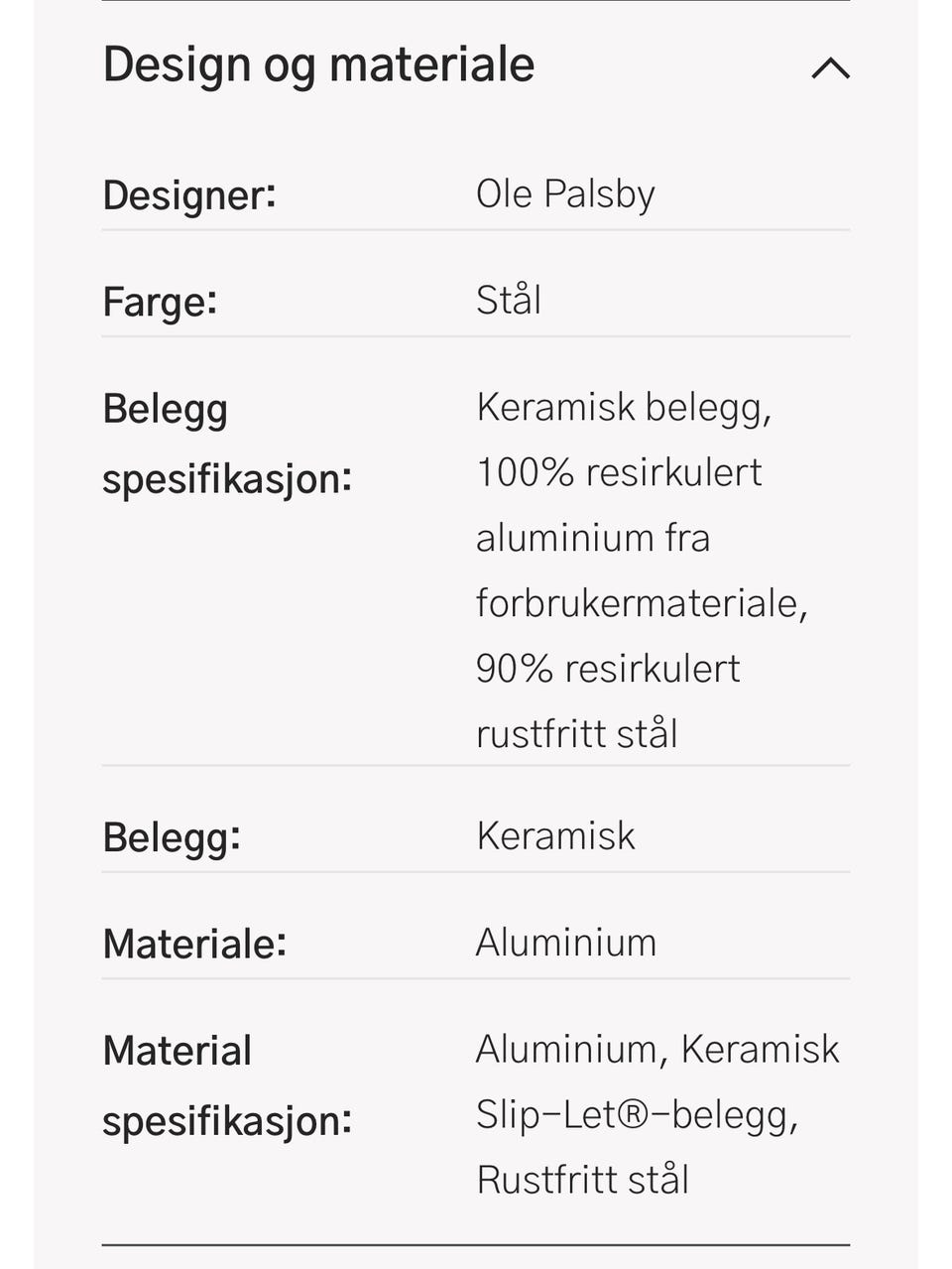The image size is (952, 1269).
Task: Select the Stål color value
Action: (x=509, y=300)
